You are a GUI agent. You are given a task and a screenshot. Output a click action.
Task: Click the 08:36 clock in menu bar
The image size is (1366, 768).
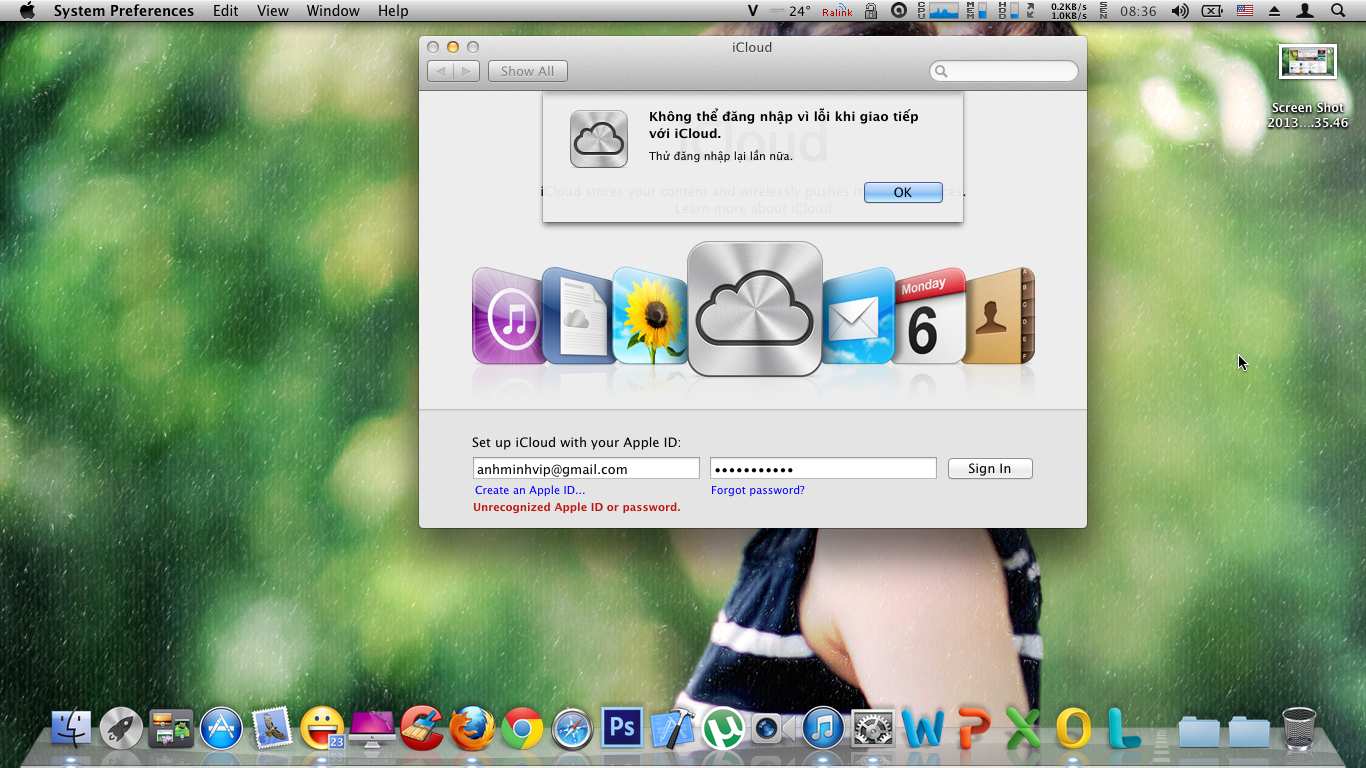click(1138, 11)
